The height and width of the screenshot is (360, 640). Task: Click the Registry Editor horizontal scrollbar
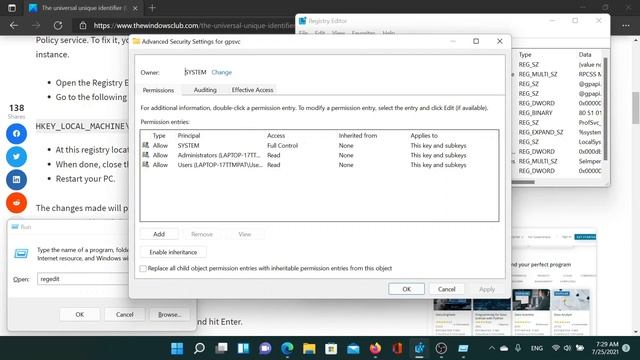point(523,182)
